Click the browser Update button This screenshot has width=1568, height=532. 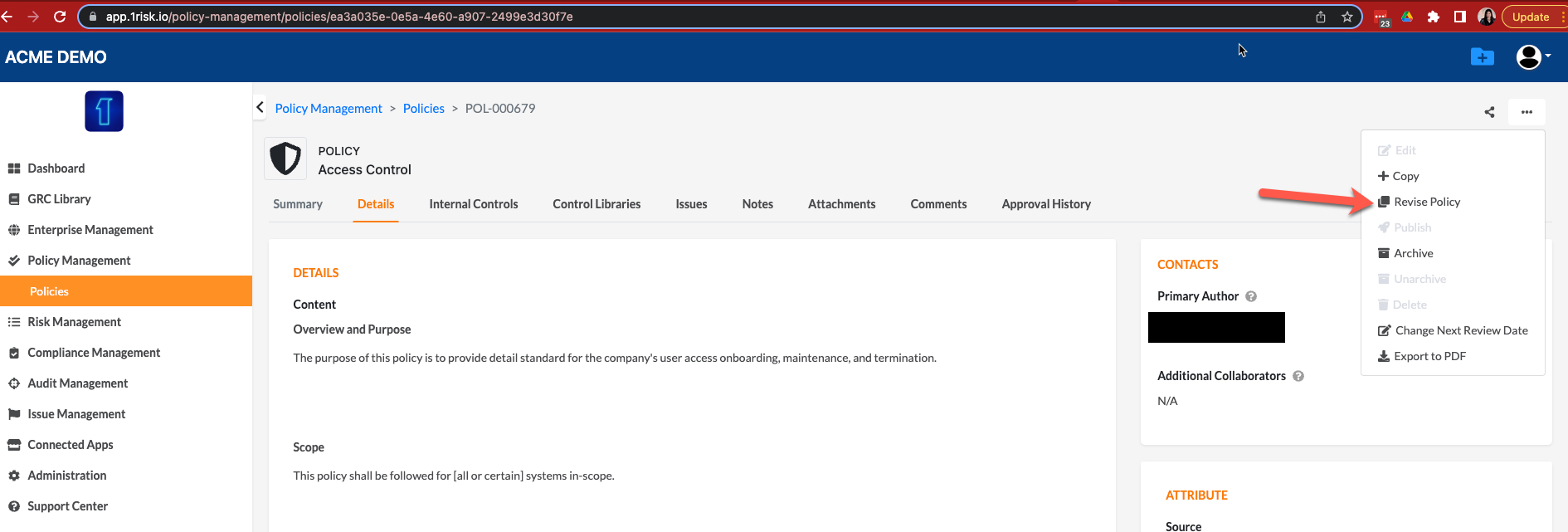click(x=1531, y=17)
